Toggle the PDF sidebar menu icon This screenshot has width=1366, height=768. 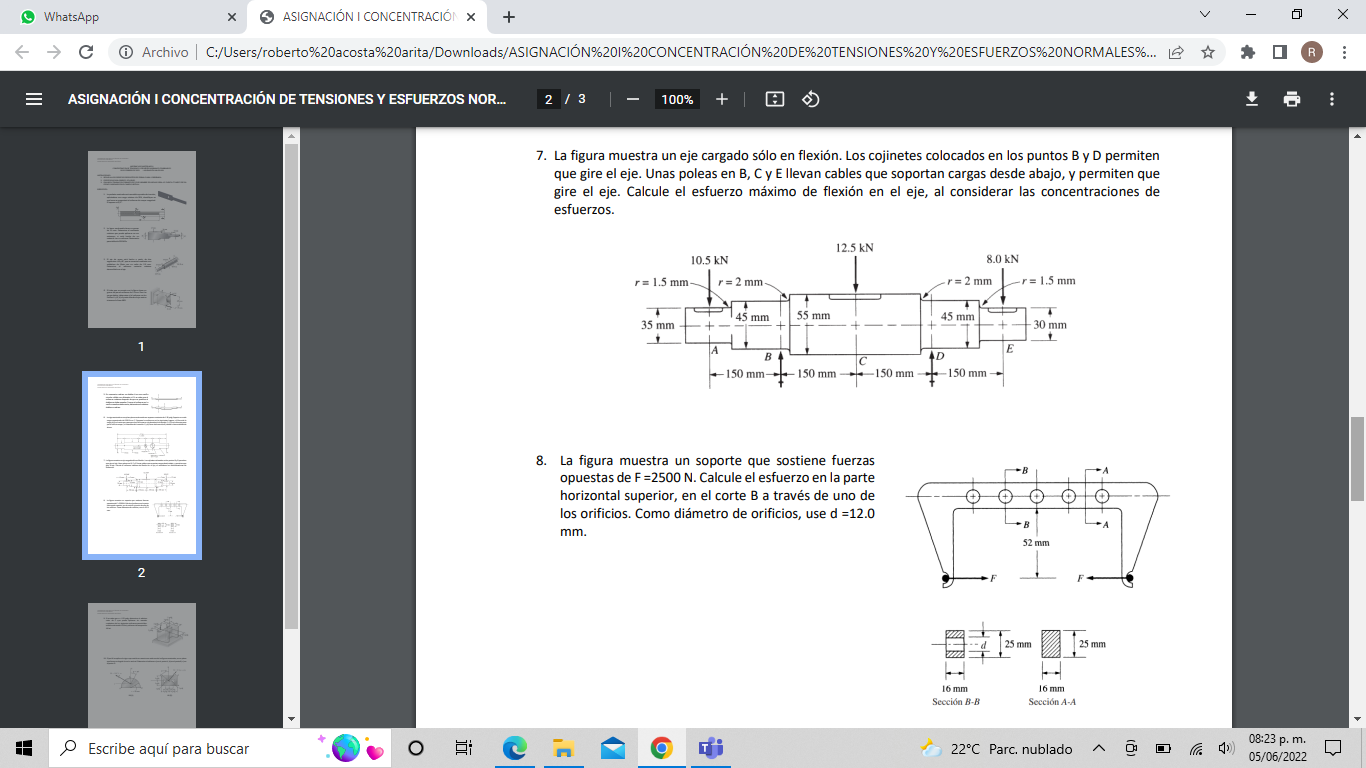34,99
